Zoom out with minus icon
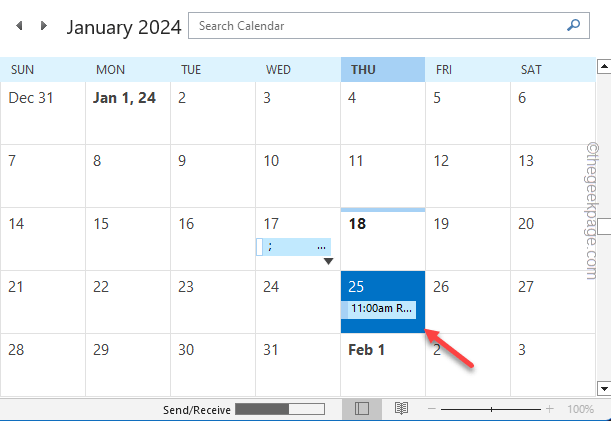The width and height of the screenshot is (611, 421). pyautogui.click(x=432, y=409)
